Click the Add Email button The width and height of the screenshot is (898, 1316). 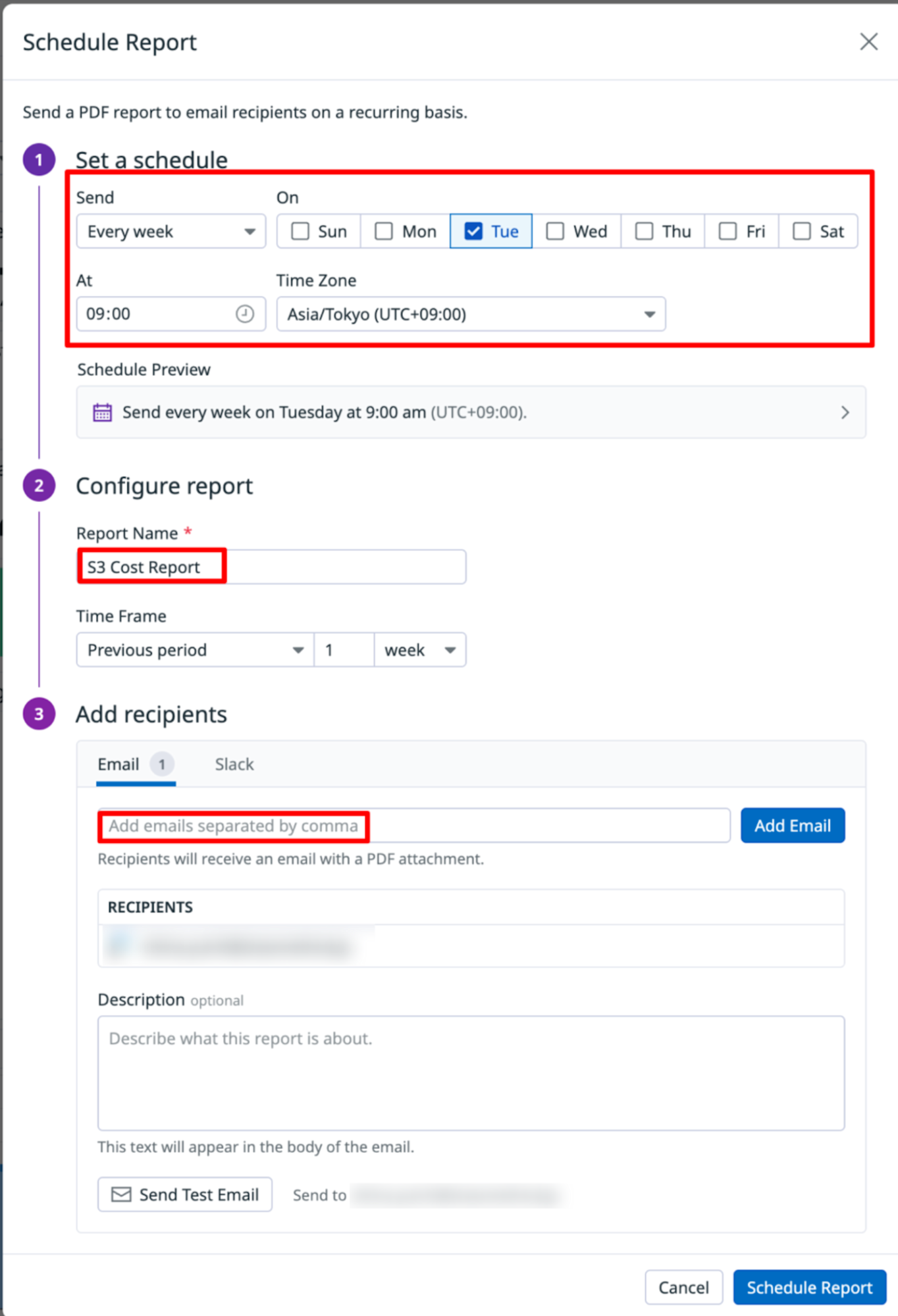(x=792, y=826)
